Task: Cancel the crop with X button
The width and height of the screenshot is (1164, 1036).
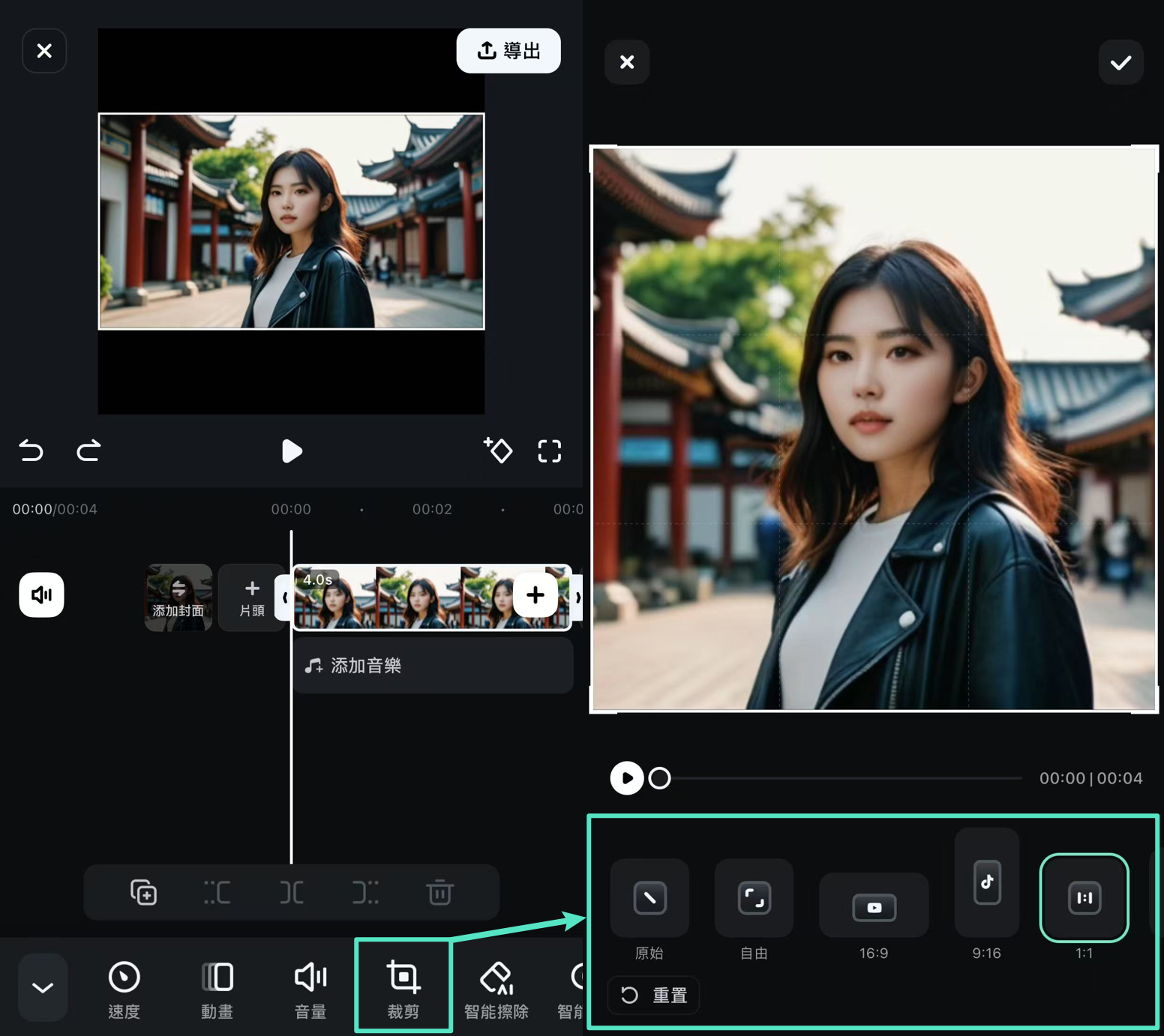Action: click(x=627, y=62)
